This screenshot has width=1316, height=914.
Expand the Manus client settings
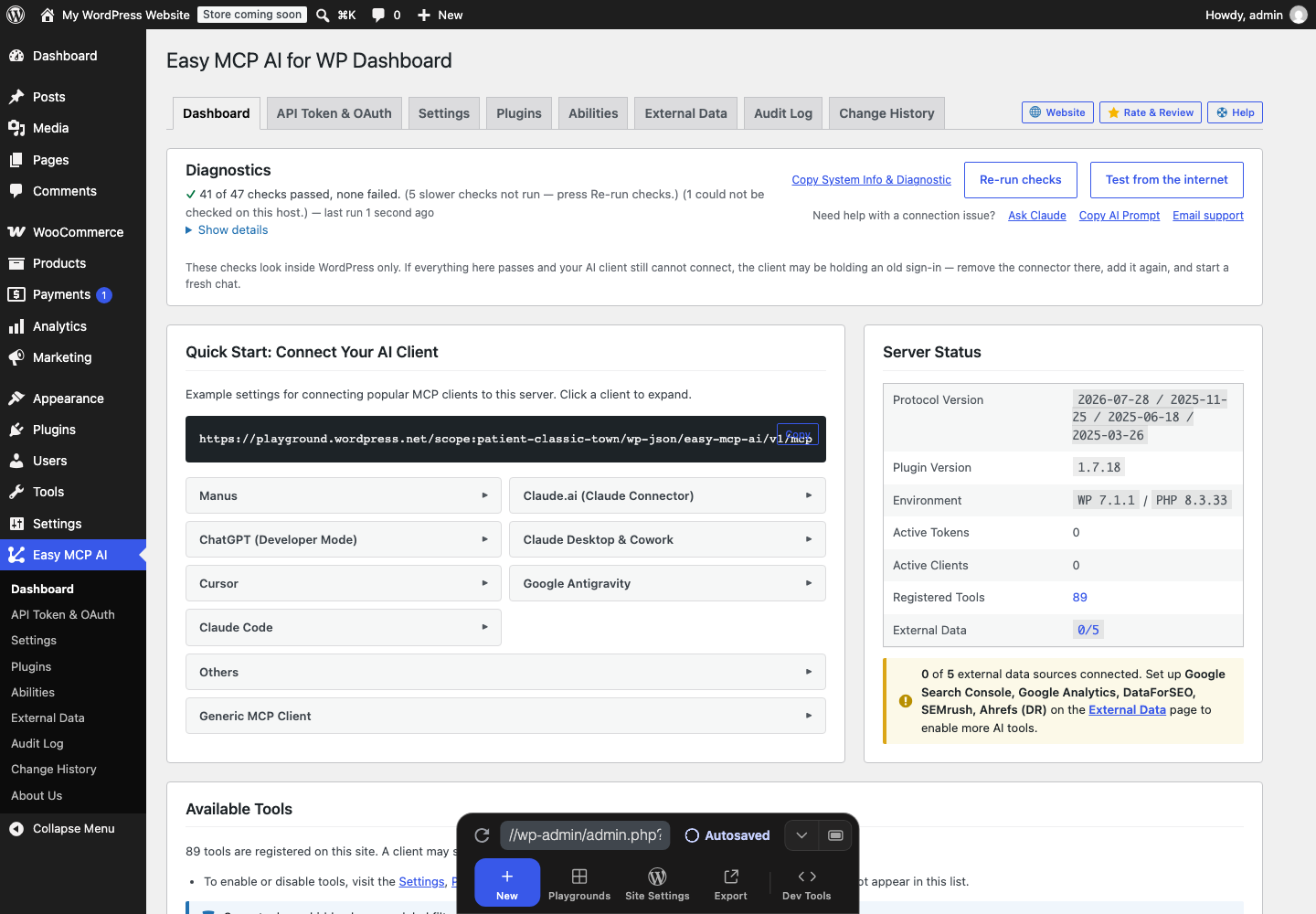[x=344, y=495]
